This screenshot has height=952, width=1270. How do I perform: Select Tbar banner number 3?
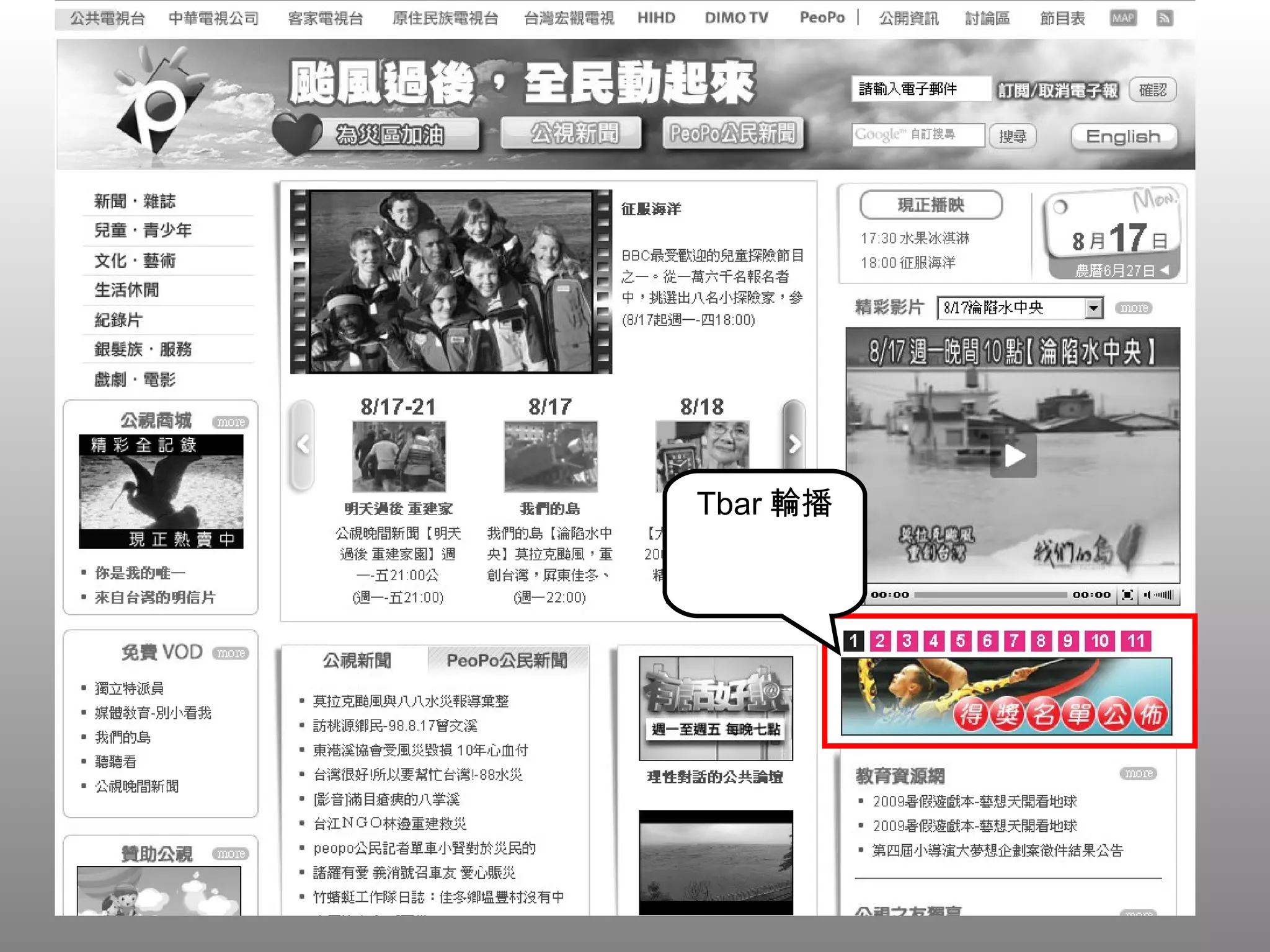coord(907,641)
